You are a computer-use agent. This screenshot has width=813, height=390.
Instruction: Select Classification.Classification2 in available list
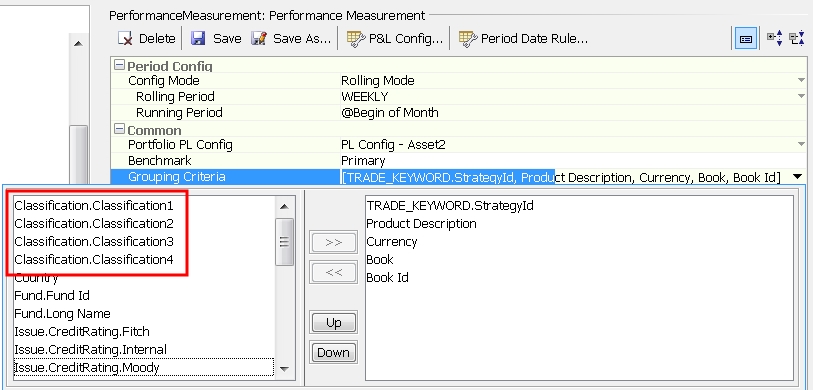[x=94, y=224]
